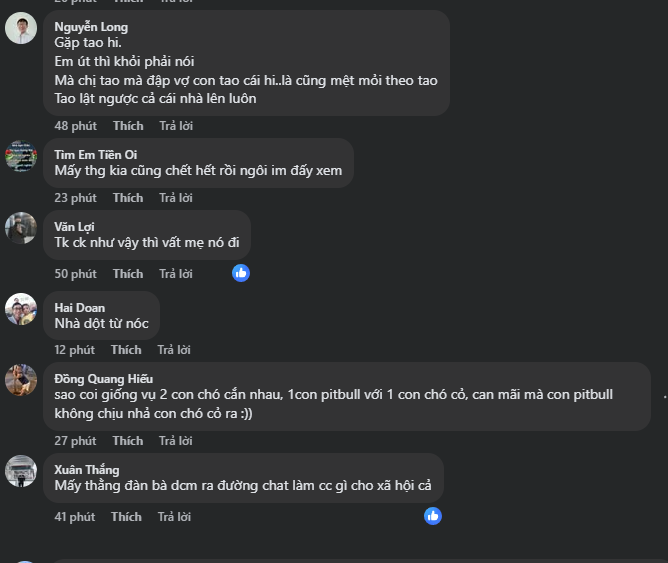View like reaction on Xuân Thắng's comment
This screenshot has height=563, width=668.
(x=433, y=516)
